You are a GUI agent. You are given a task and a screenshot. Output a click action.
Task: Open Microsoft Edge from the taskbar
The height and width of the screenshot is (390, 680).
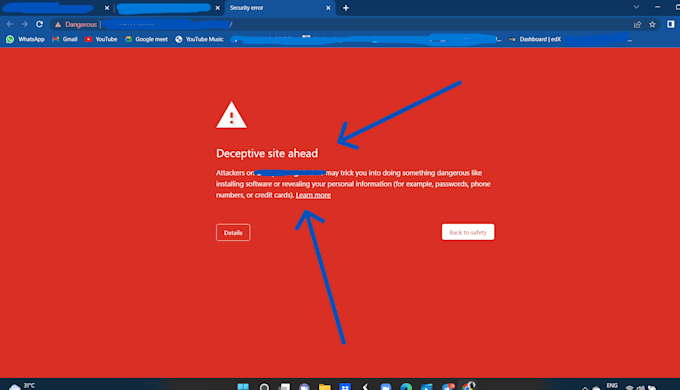click(x=406, y=386)
